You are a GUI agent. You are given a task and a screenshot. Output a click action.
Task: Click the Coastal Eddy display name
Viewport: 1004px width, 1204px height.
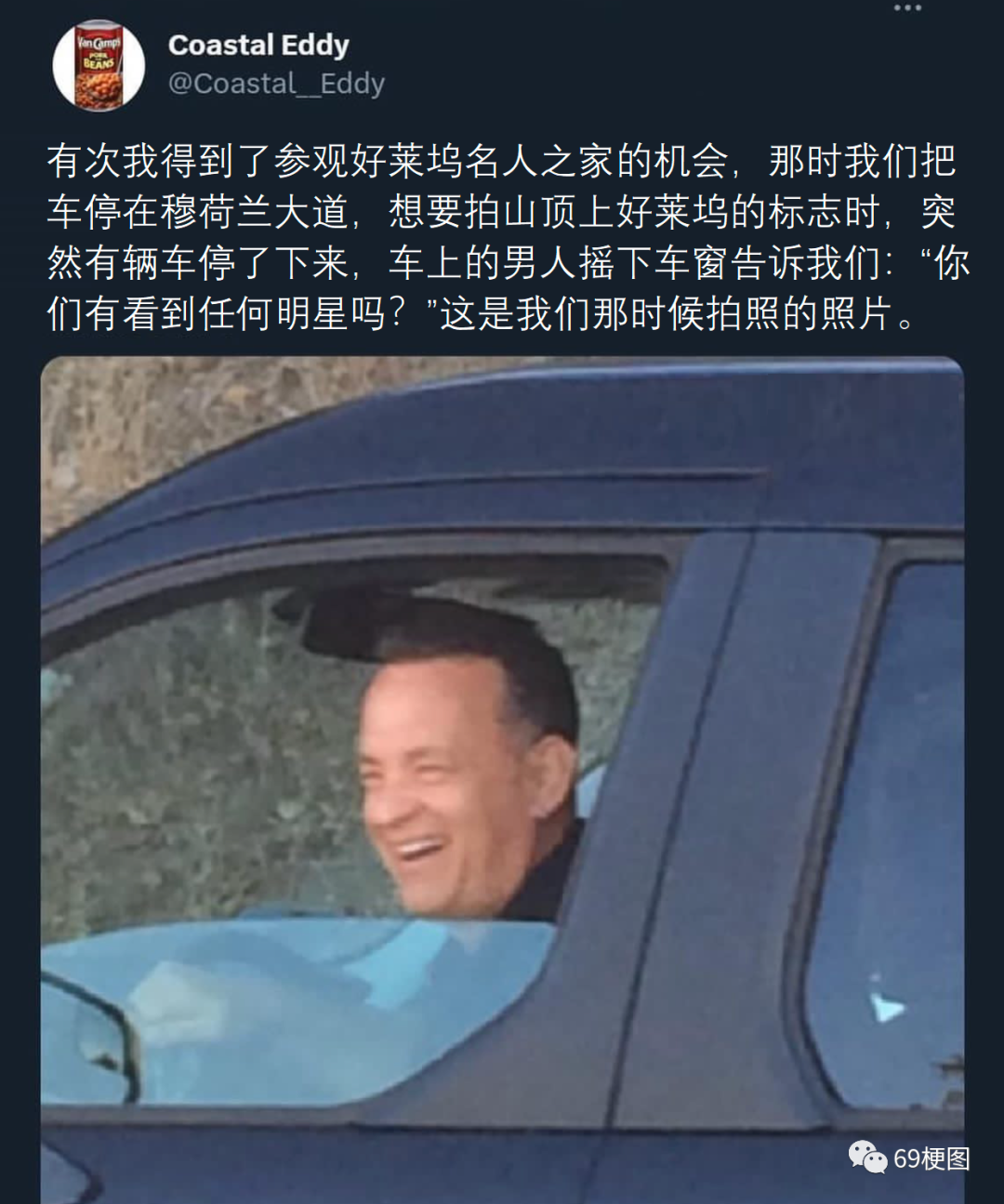tap(258, 45)
